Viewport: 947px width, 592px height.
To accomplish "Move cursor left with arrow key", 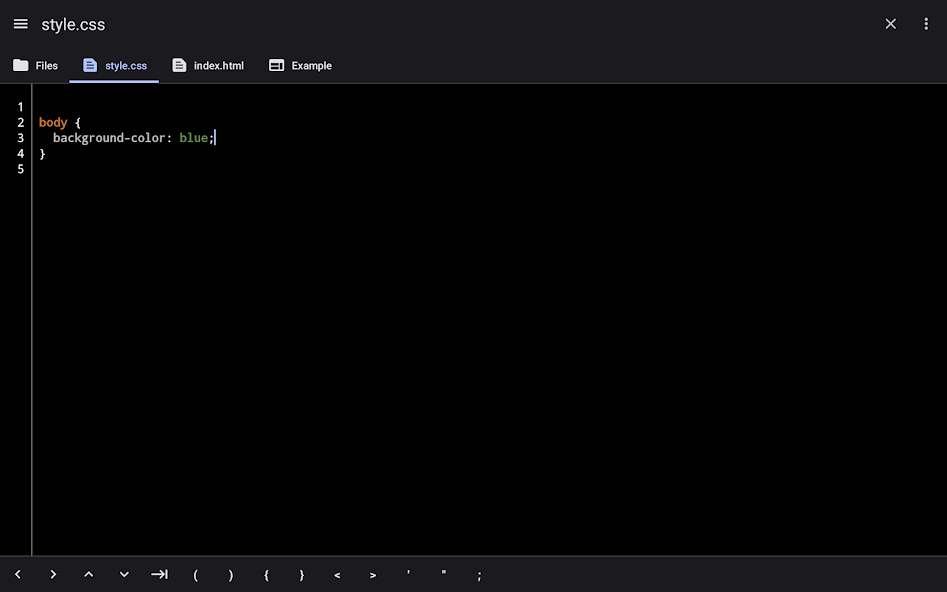I will point(18,574).
